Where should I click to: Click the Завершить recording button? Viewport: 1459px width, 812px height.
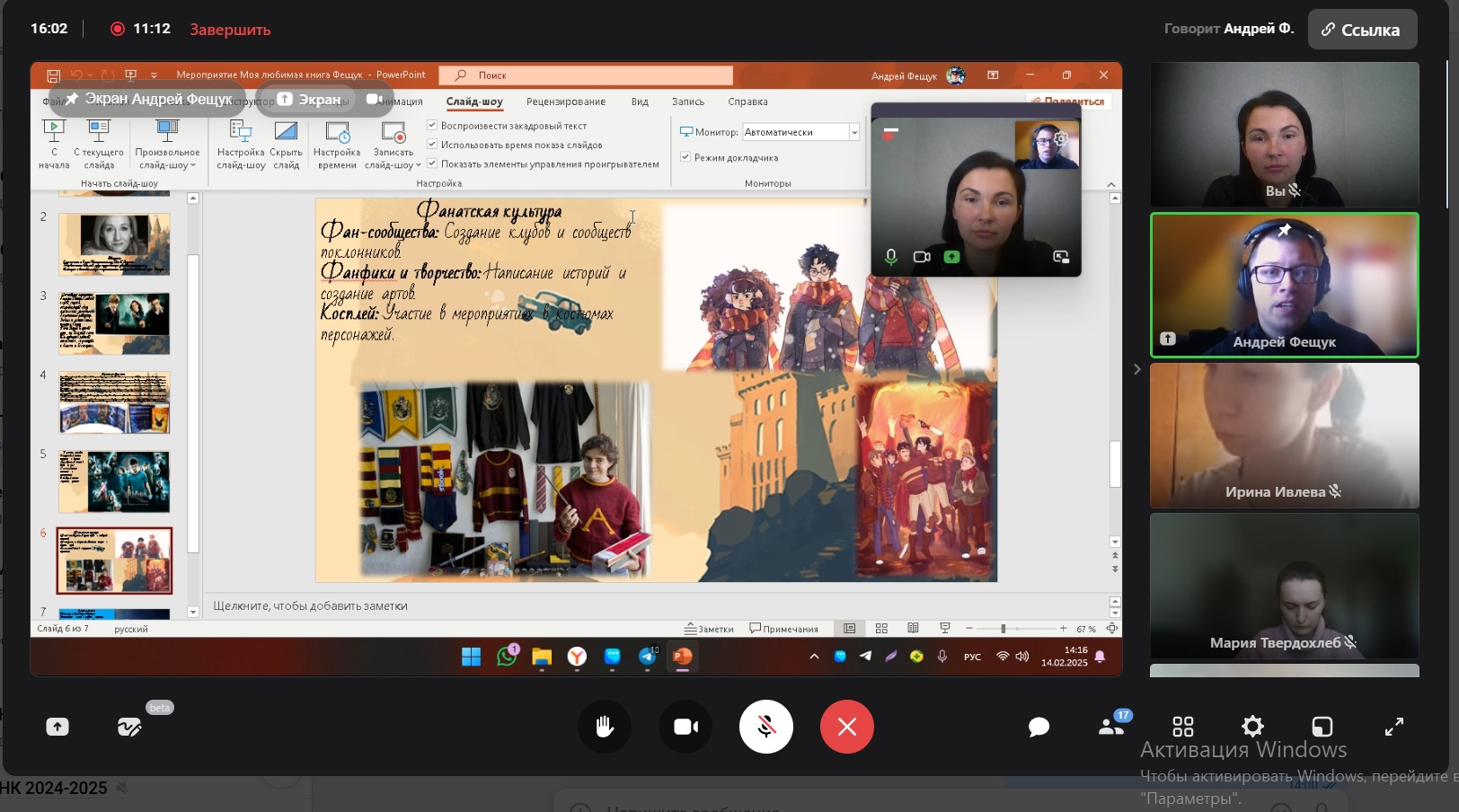[x=230, y=30]
